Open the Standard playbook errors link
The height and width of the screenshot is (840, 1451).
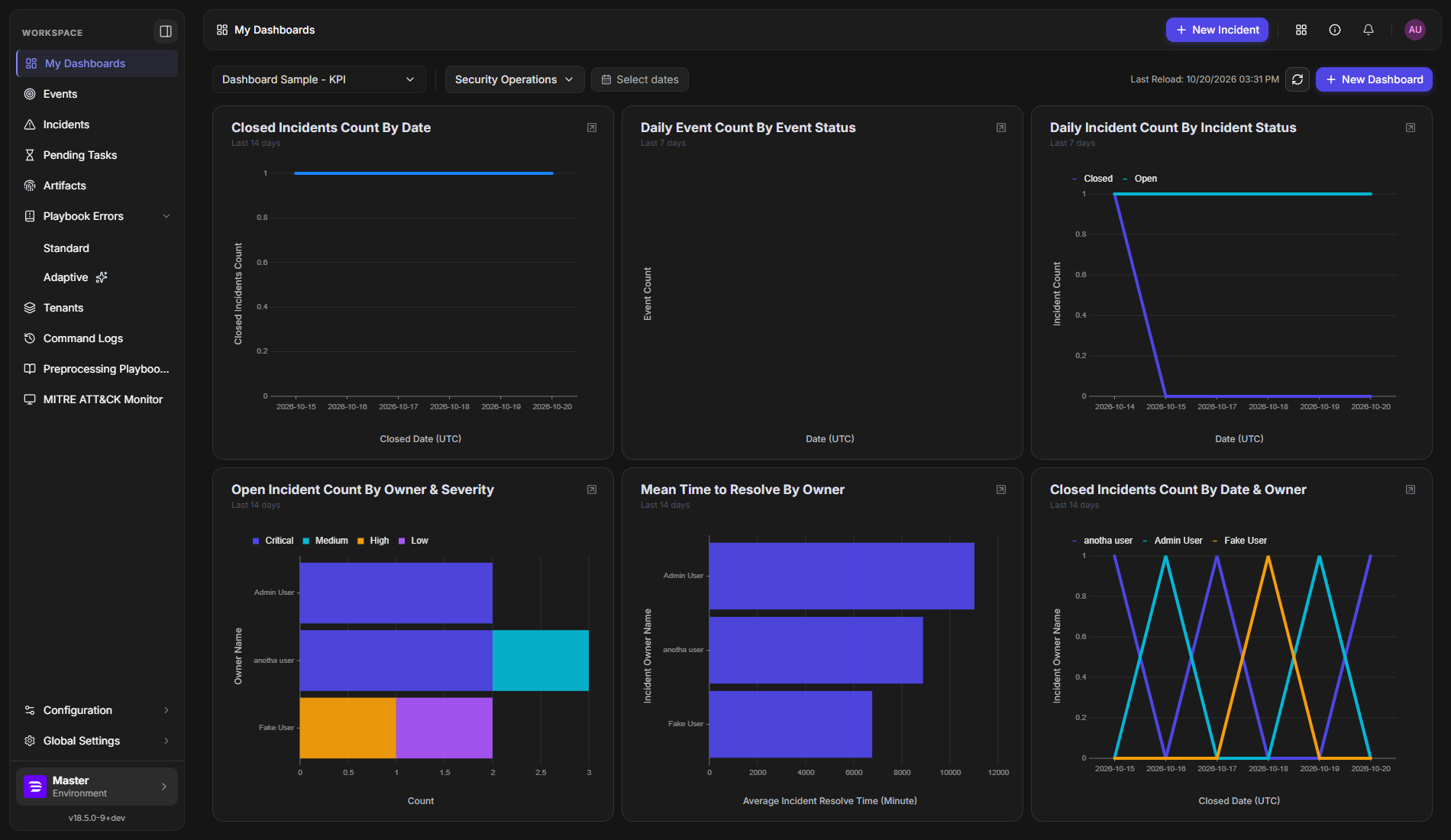pyautogui.click(x=66, y=248)
